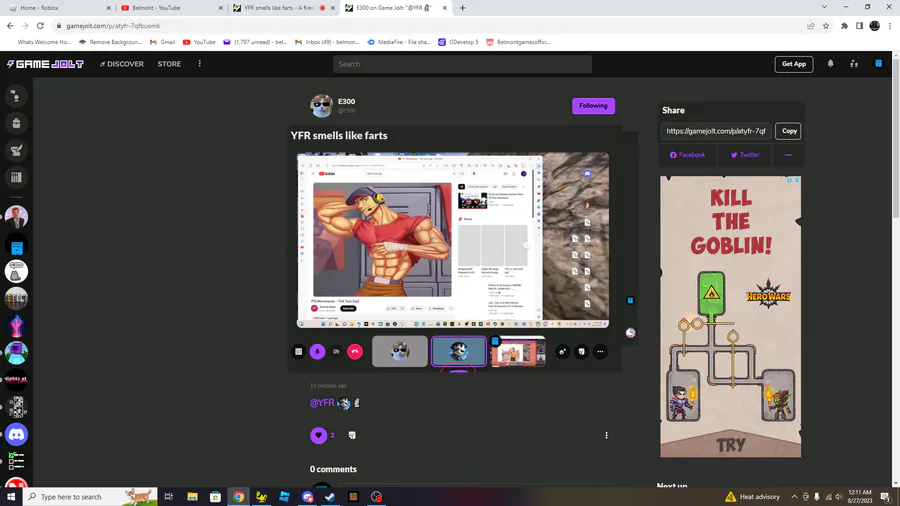The height and width of the screenshot is (506, 900).
Task: Open the Gmail bookmark
Action: (162, 42)
